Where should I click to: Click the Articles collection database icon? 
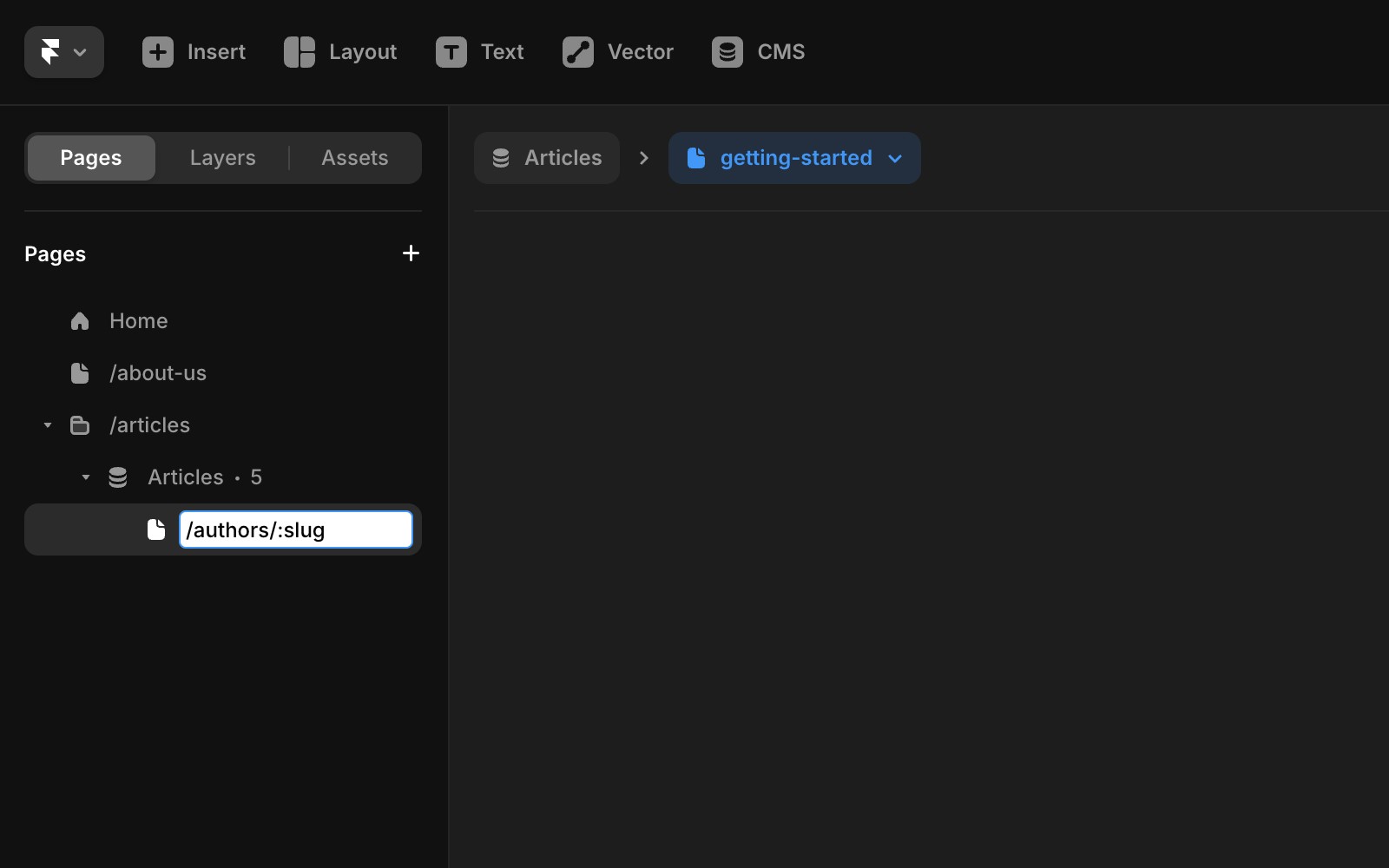click(x=117, y=477)
